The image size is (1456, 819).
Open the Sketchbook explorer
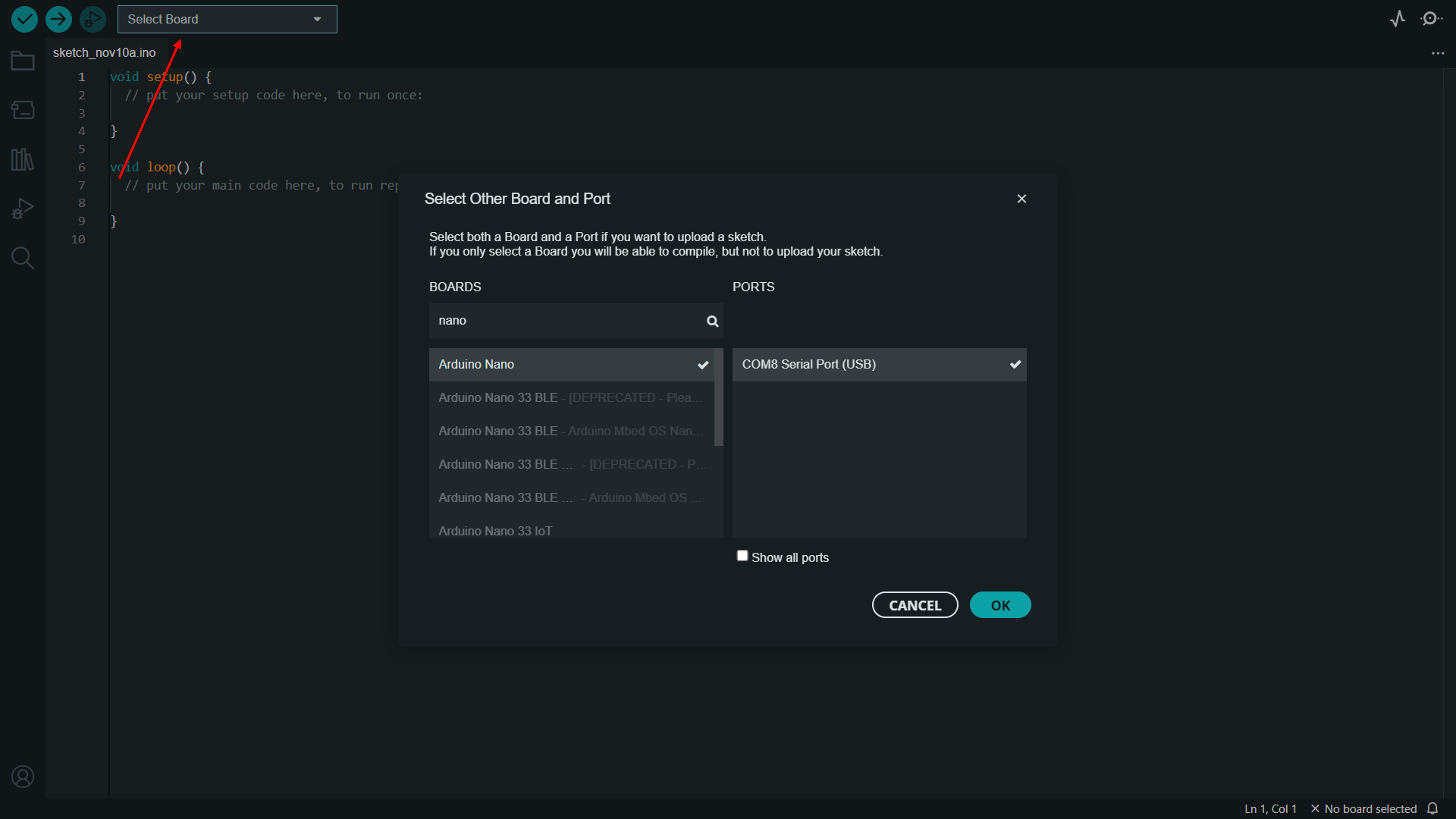tap(23, 61)
